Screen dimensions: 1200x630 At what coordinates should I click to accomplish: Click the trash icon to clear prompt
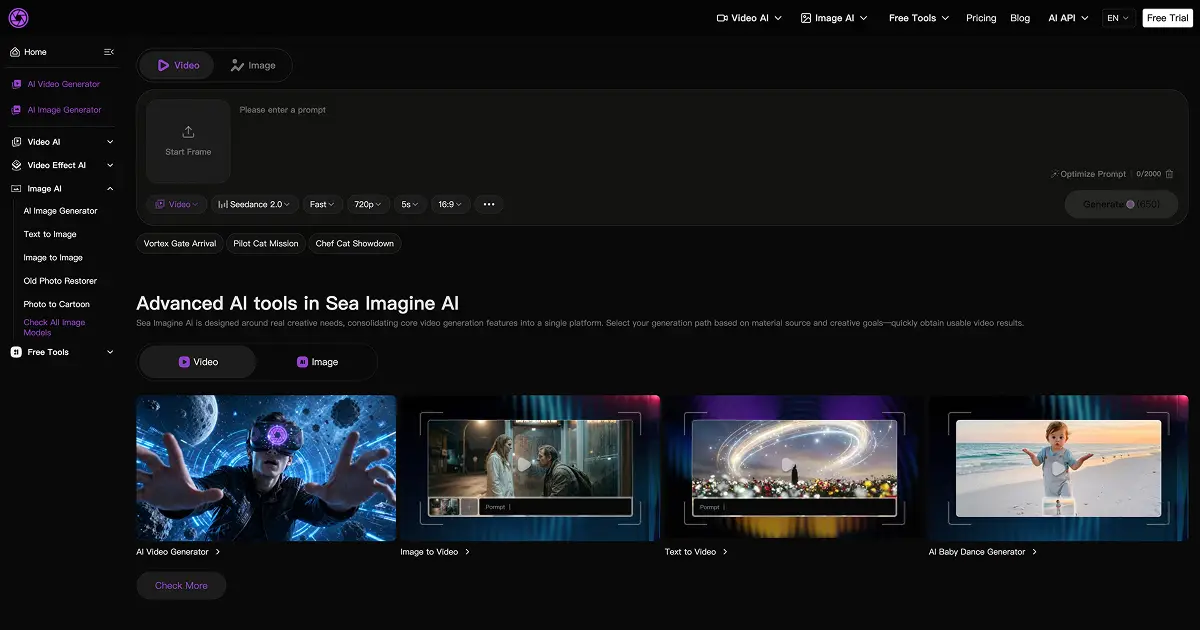pyautogui.click(x=1170, y=174)
